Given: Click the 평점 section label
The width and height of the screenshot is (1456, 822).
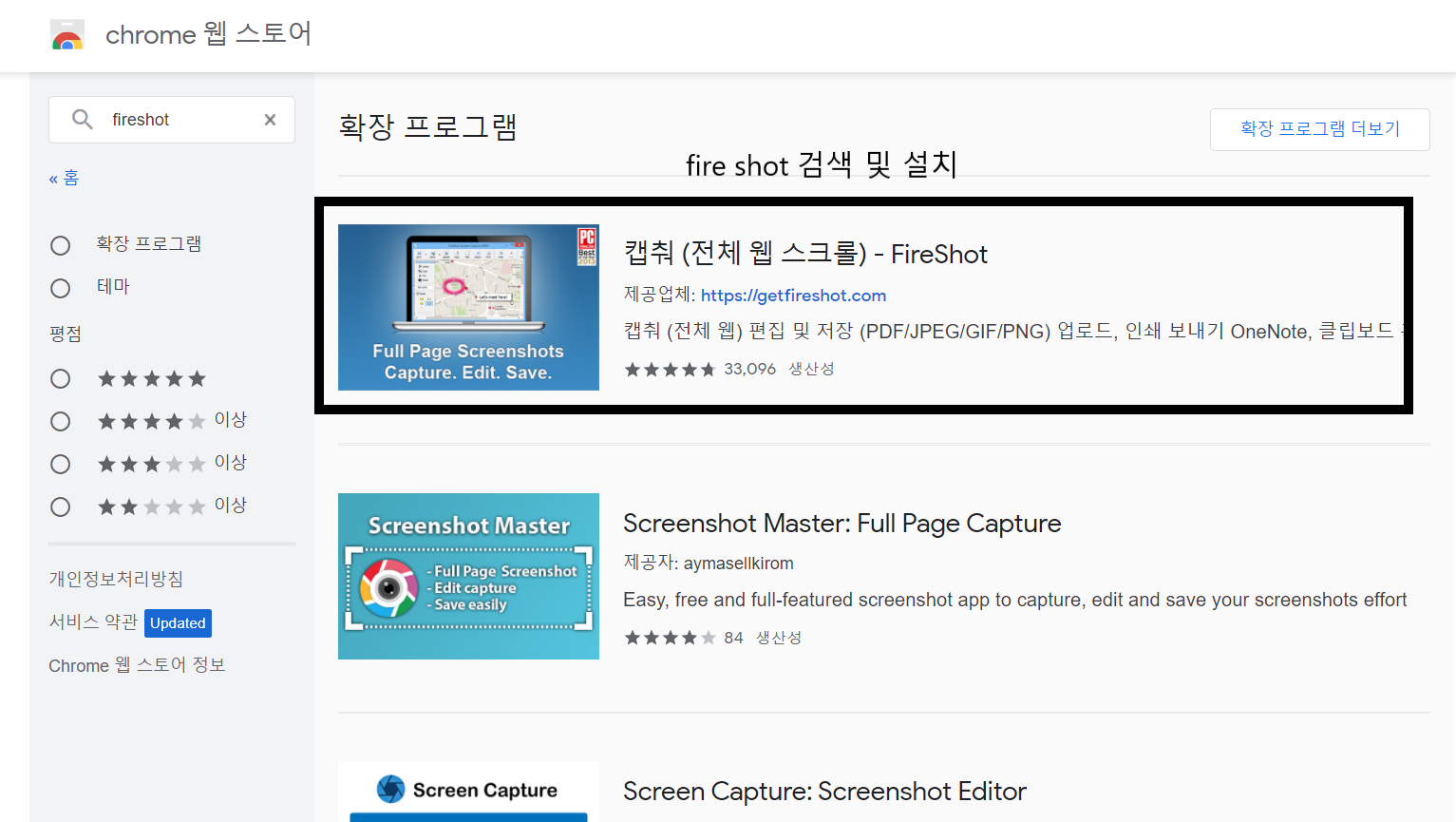Looking at the screenshot, I should (x=66, y=334).
